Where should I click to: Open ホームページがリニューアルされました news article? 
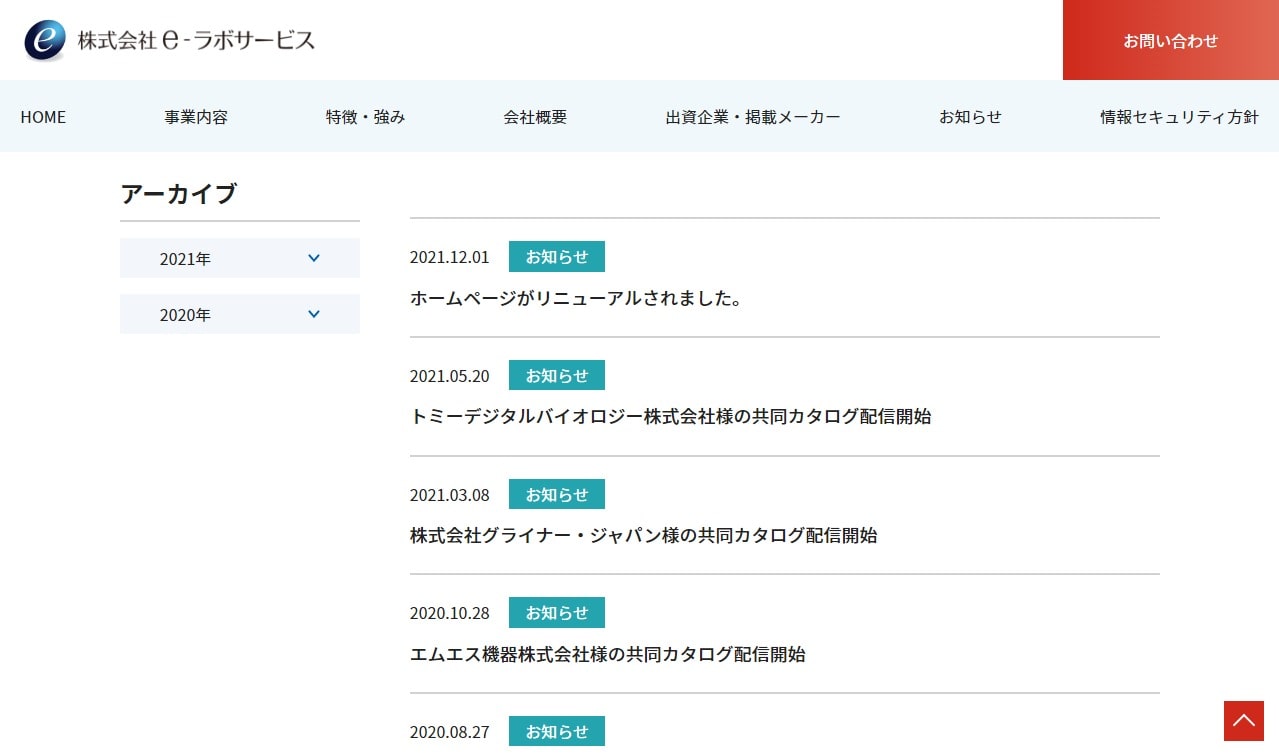[576, 298]
